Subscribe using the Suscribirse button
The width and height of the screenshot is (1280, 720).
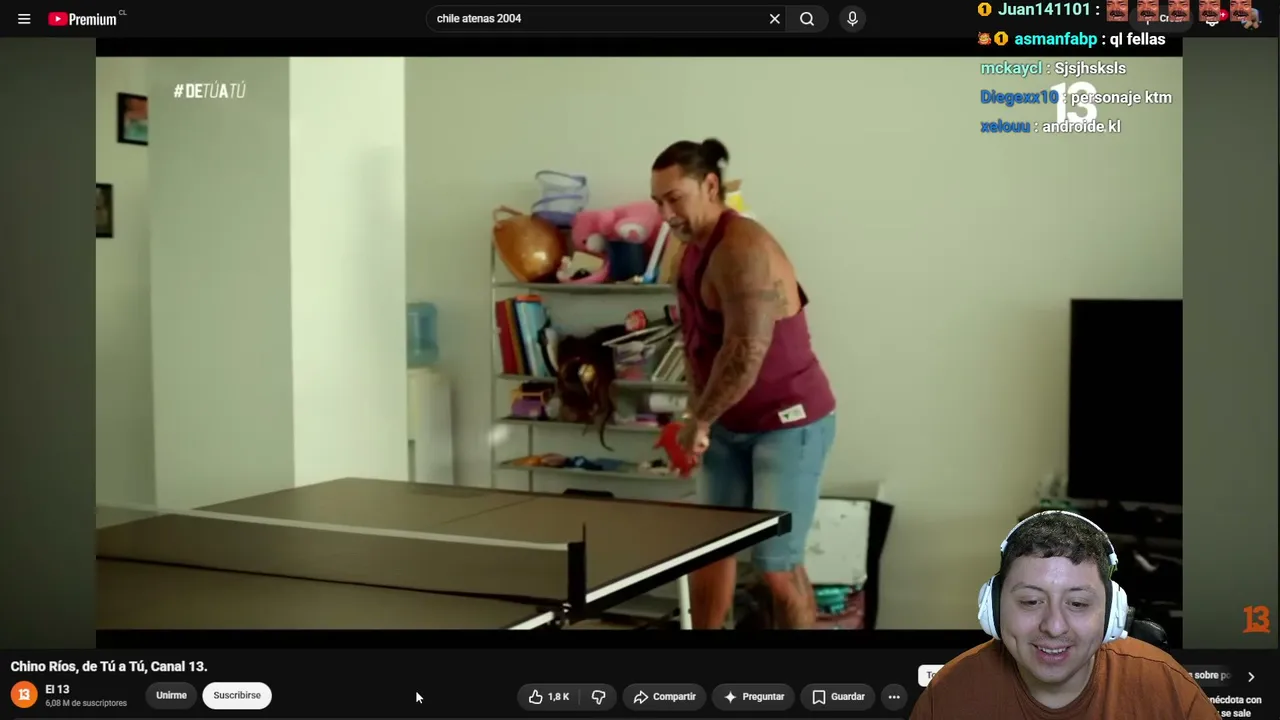tap(237, 696)
